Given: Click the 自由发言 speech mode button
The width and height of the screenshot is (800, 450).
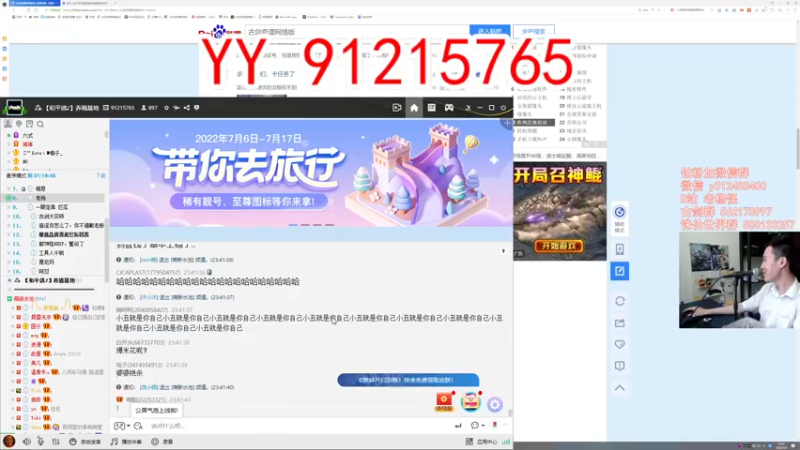Looking at the screenshot, I should 85,441.
